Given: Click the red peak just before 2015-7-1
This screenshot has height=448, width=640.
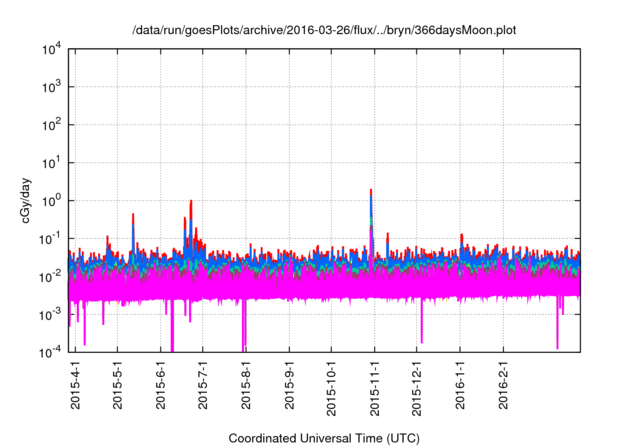Looking at the screenshot, I should (x=191, y=203).
